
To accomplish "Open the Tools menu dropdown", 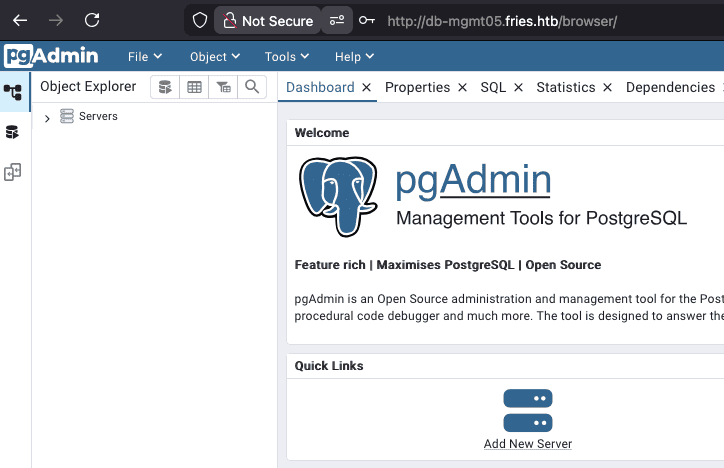I will tap(286, 57).
